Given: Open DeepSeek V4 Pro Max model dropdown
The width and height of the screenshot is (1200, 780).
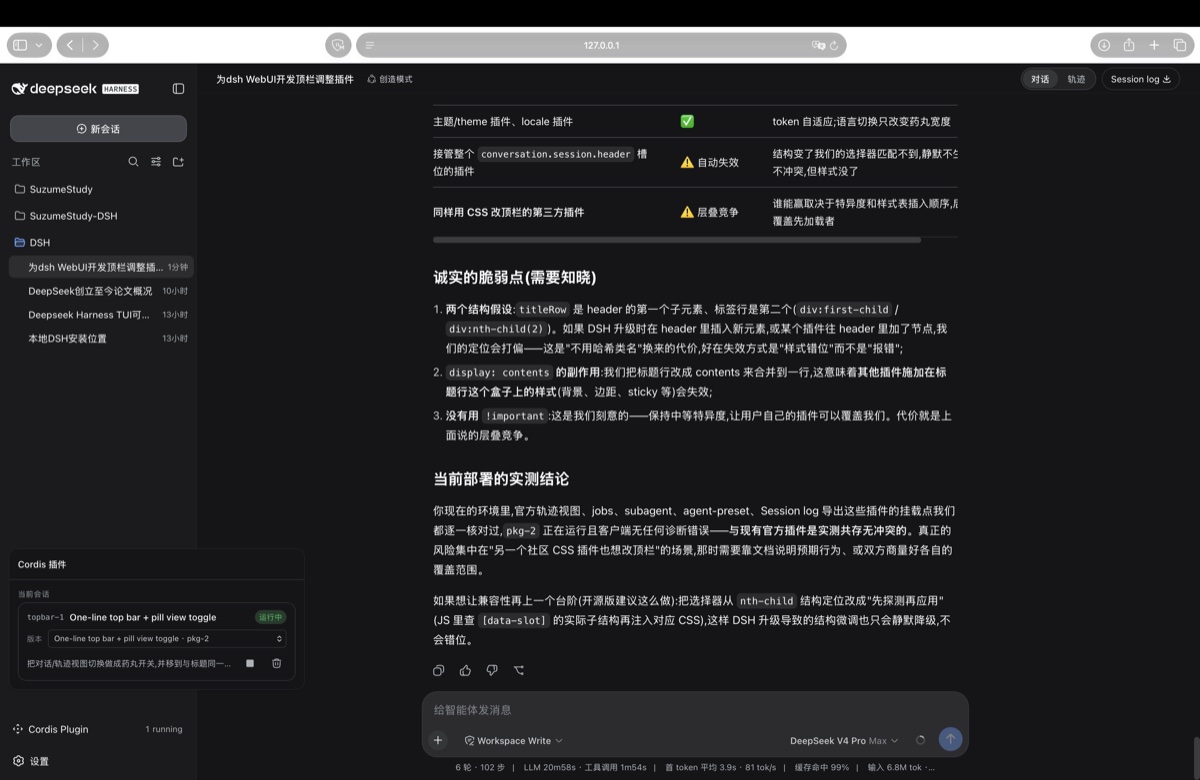Looking at the screenshot, I should (x=844, y=740).
